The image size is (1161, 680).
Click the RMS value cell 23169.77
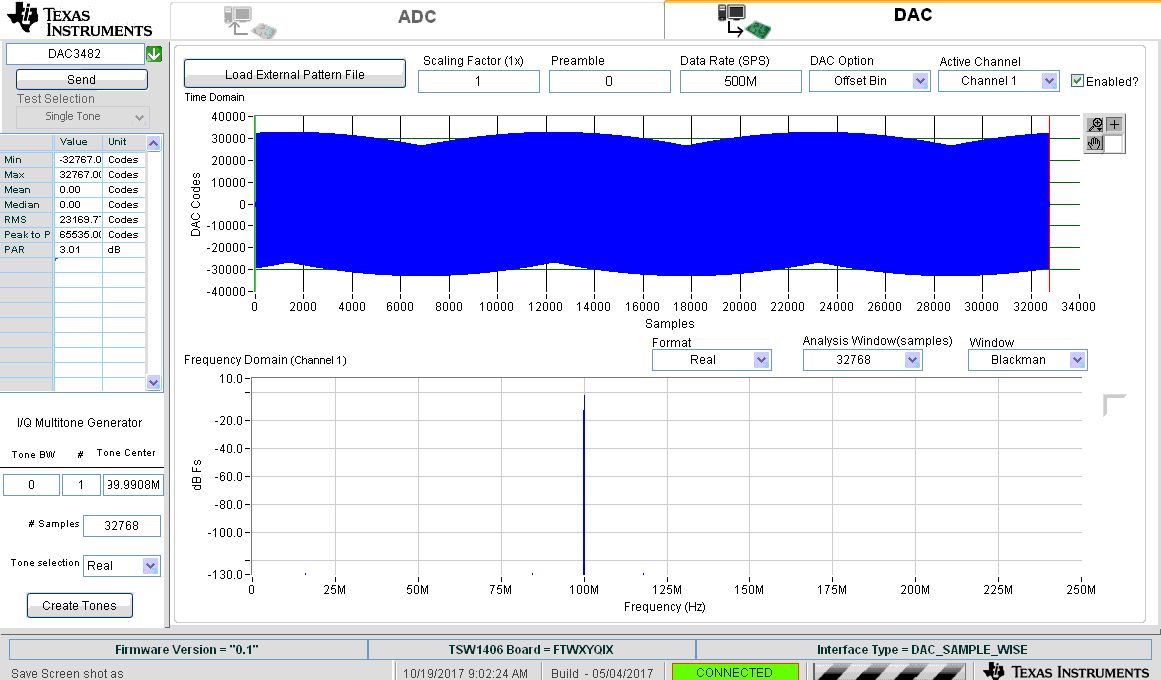(x=78, y=219)
